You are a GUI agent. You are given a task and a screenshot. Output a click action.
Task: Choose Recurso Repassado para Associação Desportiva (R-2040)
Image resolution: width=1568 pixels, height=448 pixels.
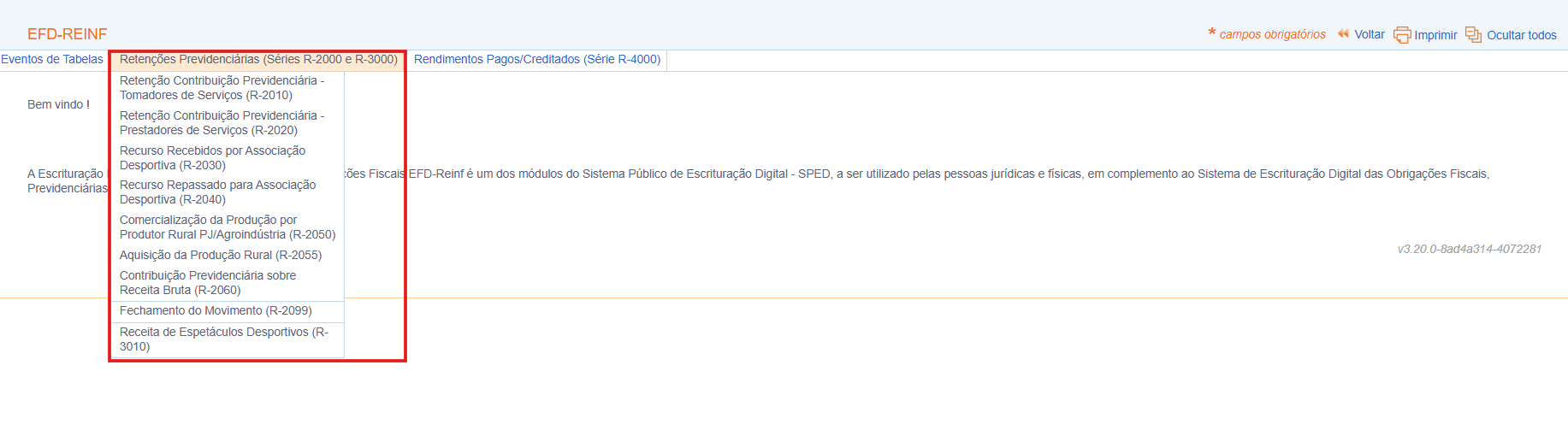pos(228,192)
